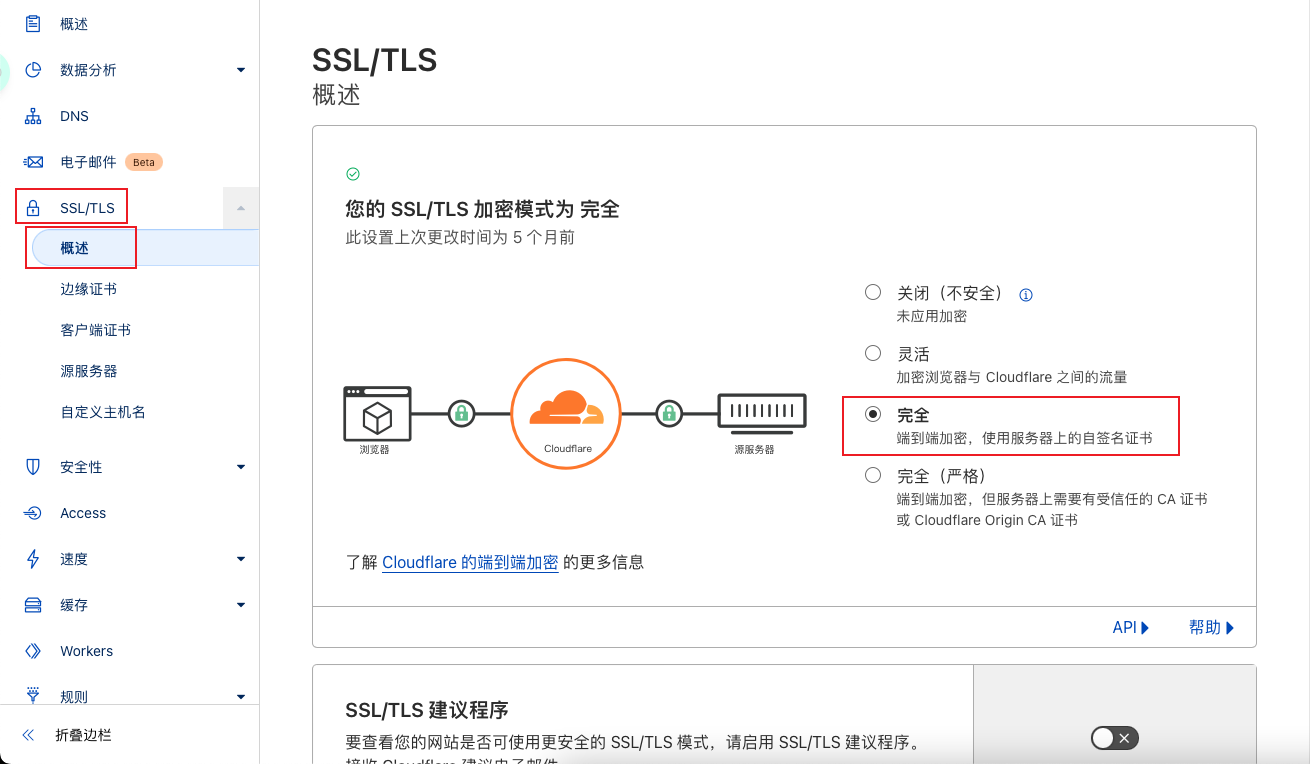Select the 灵活 encryption mode radio button

[x=873, y=353]
